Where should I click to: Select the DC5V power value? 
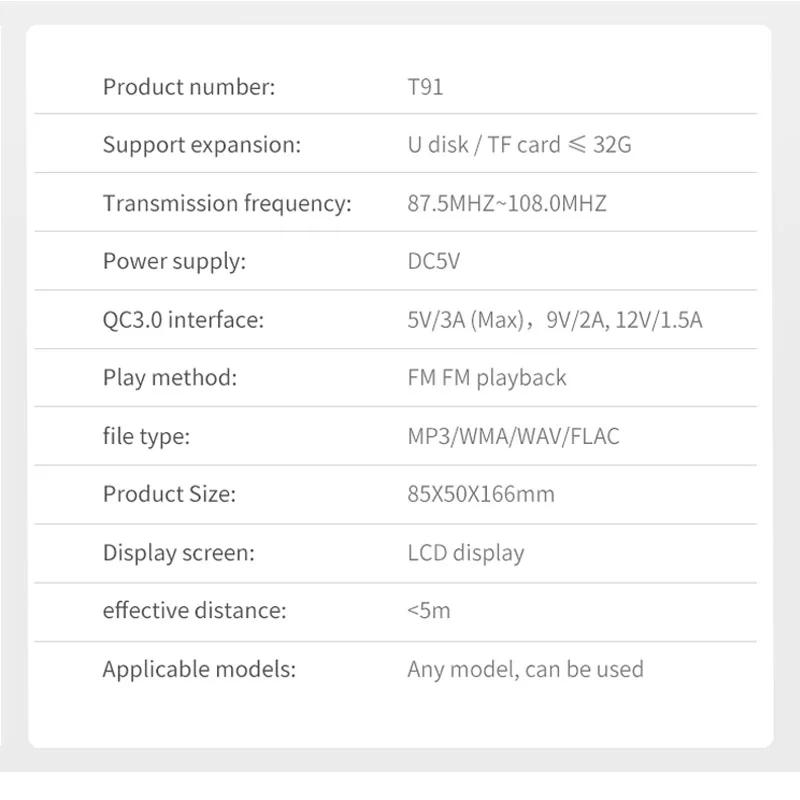pyautogui.click(x=435, y=262)
